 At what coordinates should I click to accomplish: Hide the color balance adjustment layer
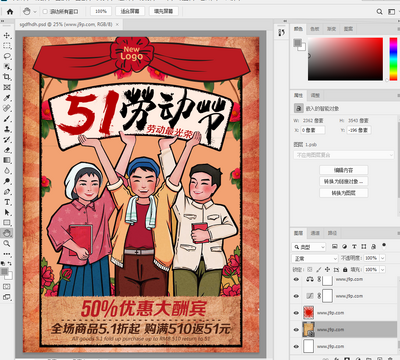(296, 280)
